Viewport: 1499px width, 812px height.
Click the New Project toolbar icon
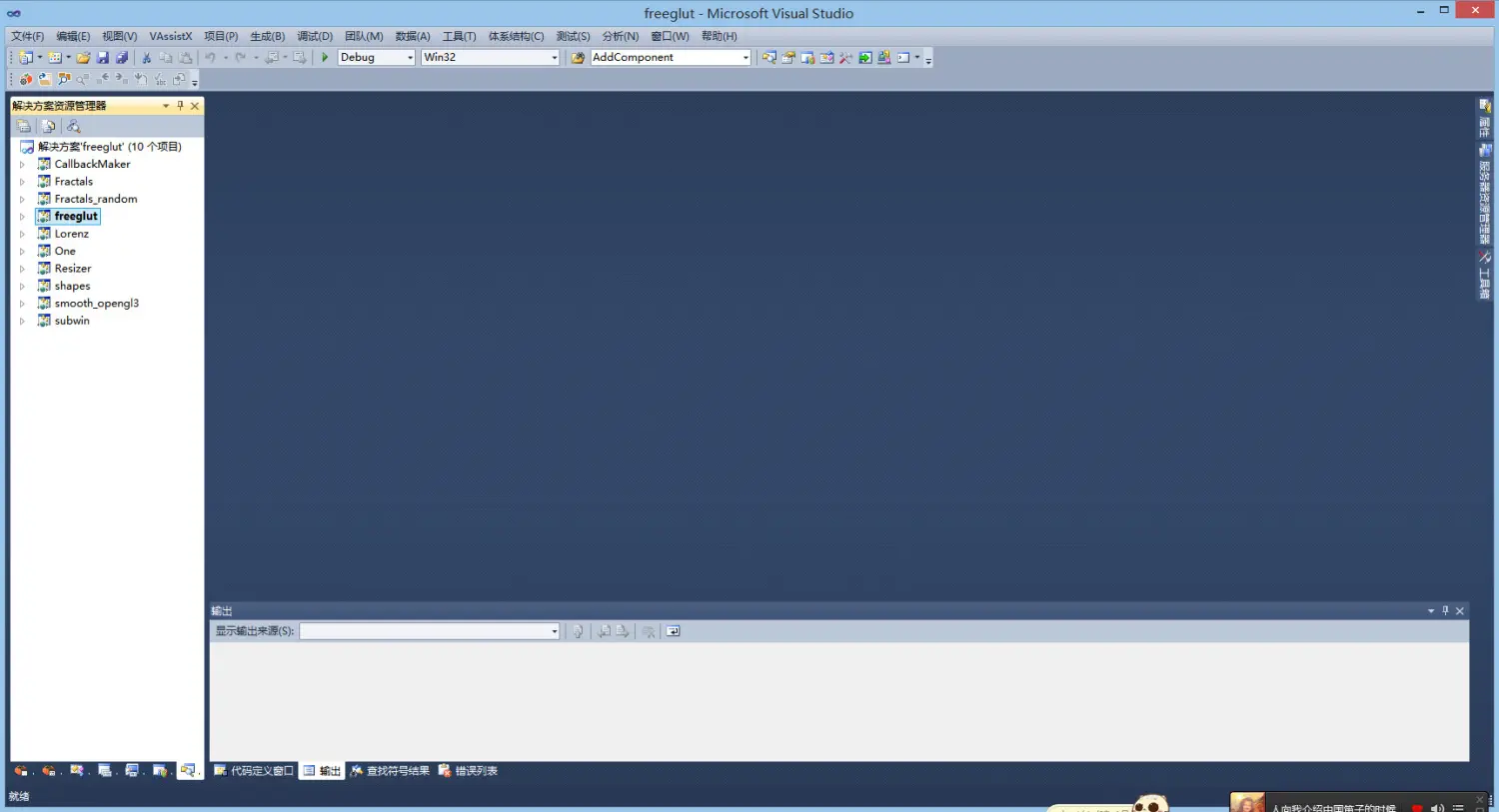[25, 58]
